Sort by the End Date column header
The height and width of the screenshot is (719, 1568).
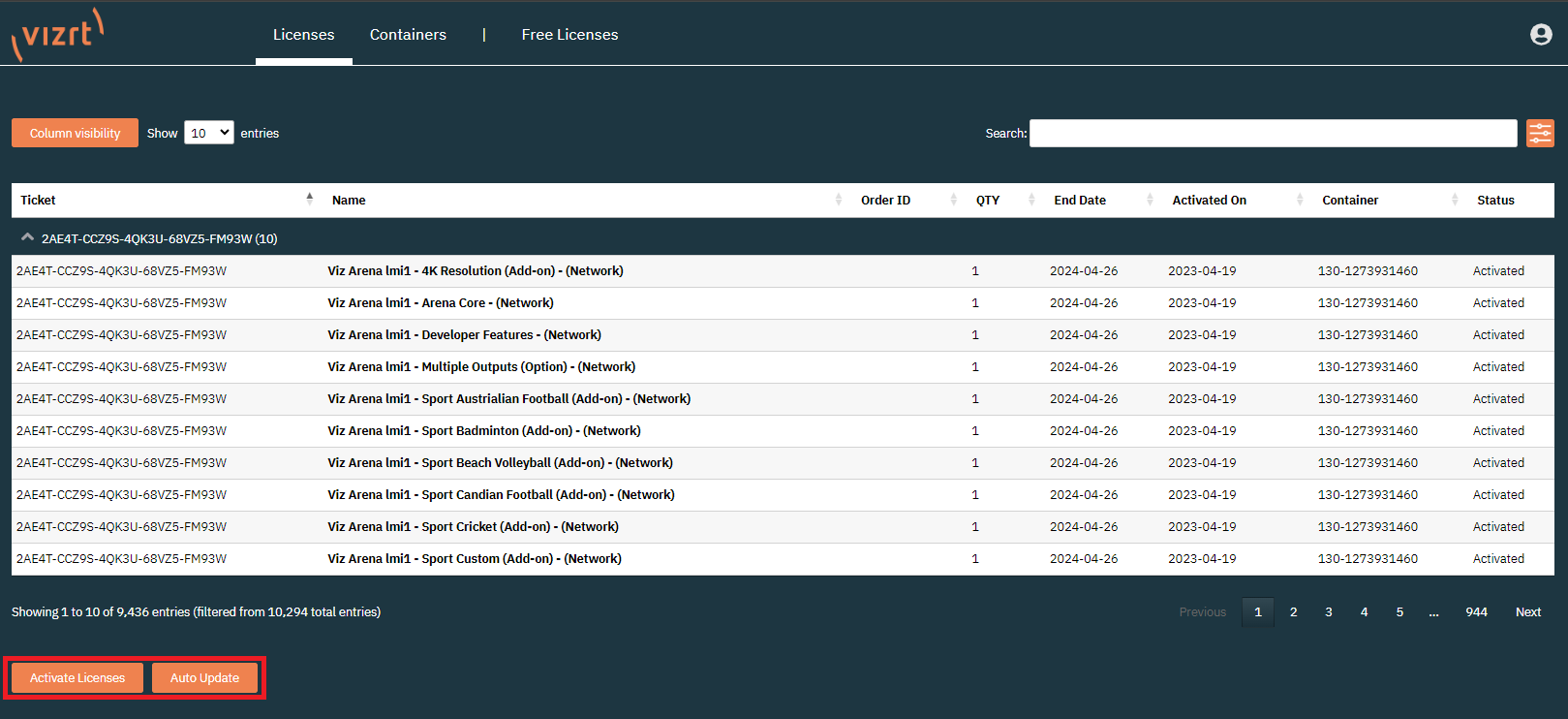[1080, 201]
